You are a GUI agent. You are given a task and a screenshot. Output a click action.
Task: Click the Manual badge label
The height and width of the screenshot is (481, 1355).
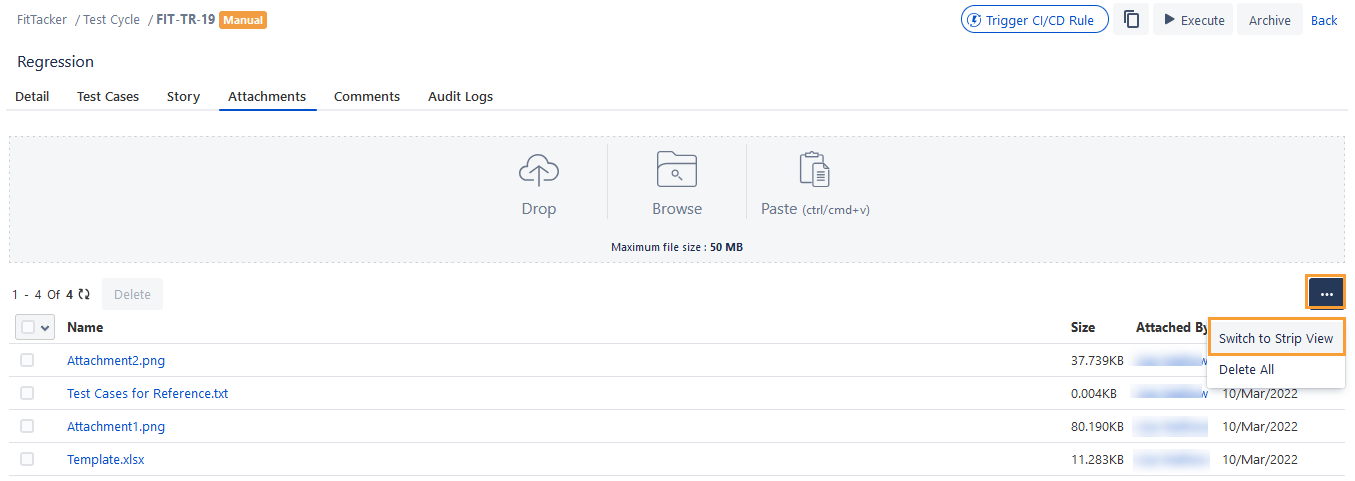(x=243, y=19)
